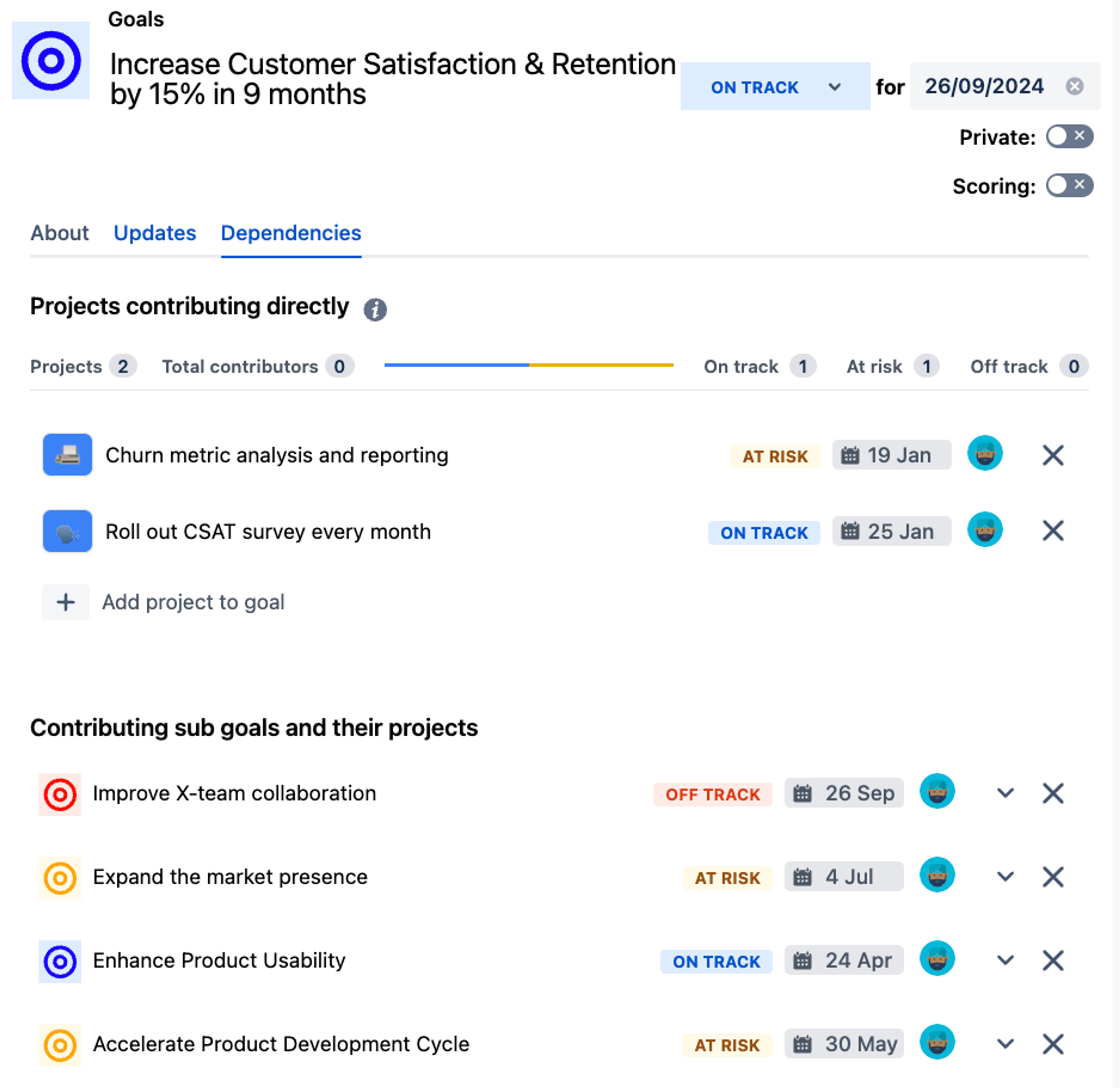Remove Accelerate Product Development Cycle sub goal
Screen dimensions: 1120x1088
1053,1044
